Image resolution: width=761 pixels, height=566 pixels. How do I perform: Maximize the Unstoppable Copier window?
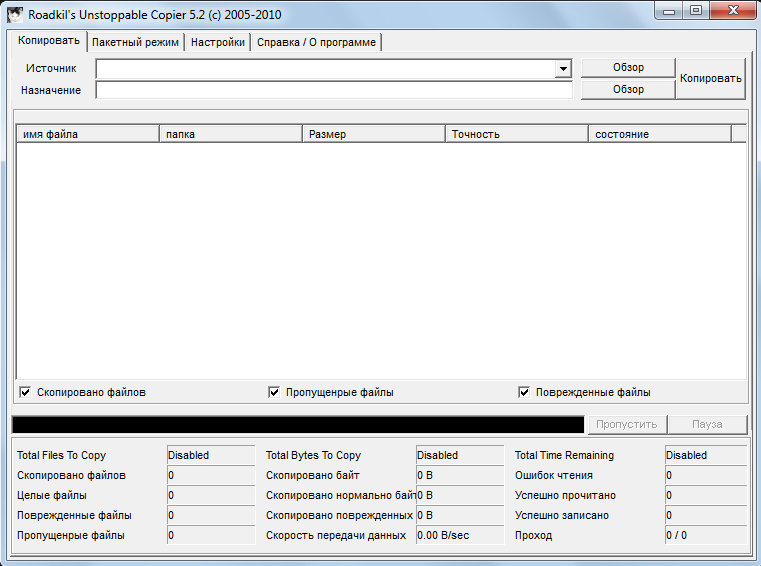695,11
